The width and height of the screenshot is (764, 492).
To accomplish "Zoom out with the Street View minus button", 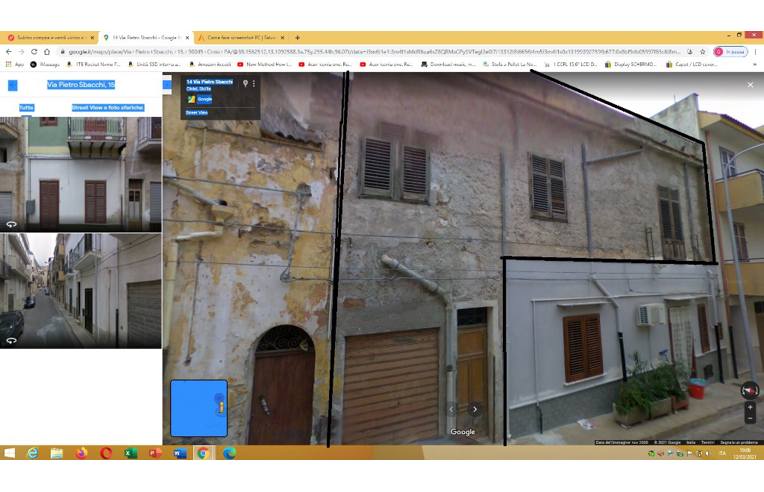I will (750, 419).
